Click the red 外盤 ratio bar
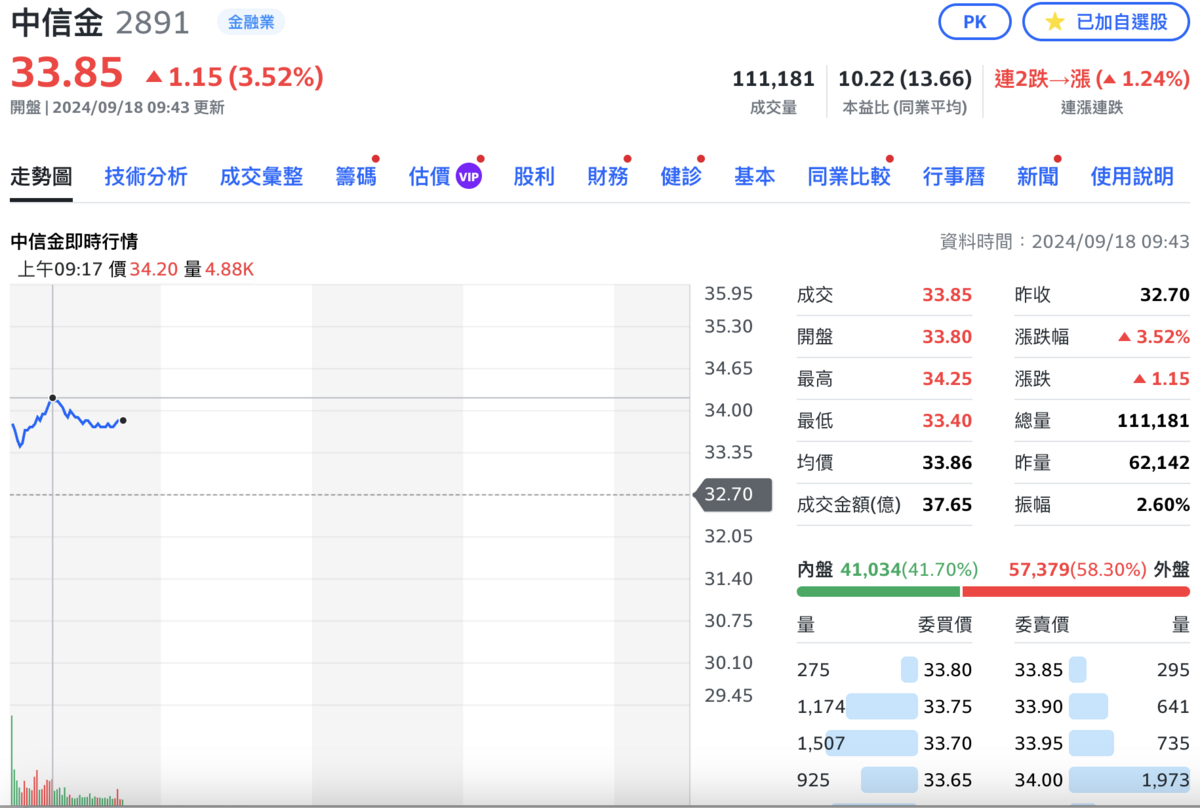The width and height of the screenshot is (1200, 808). tap(1076, 591)
